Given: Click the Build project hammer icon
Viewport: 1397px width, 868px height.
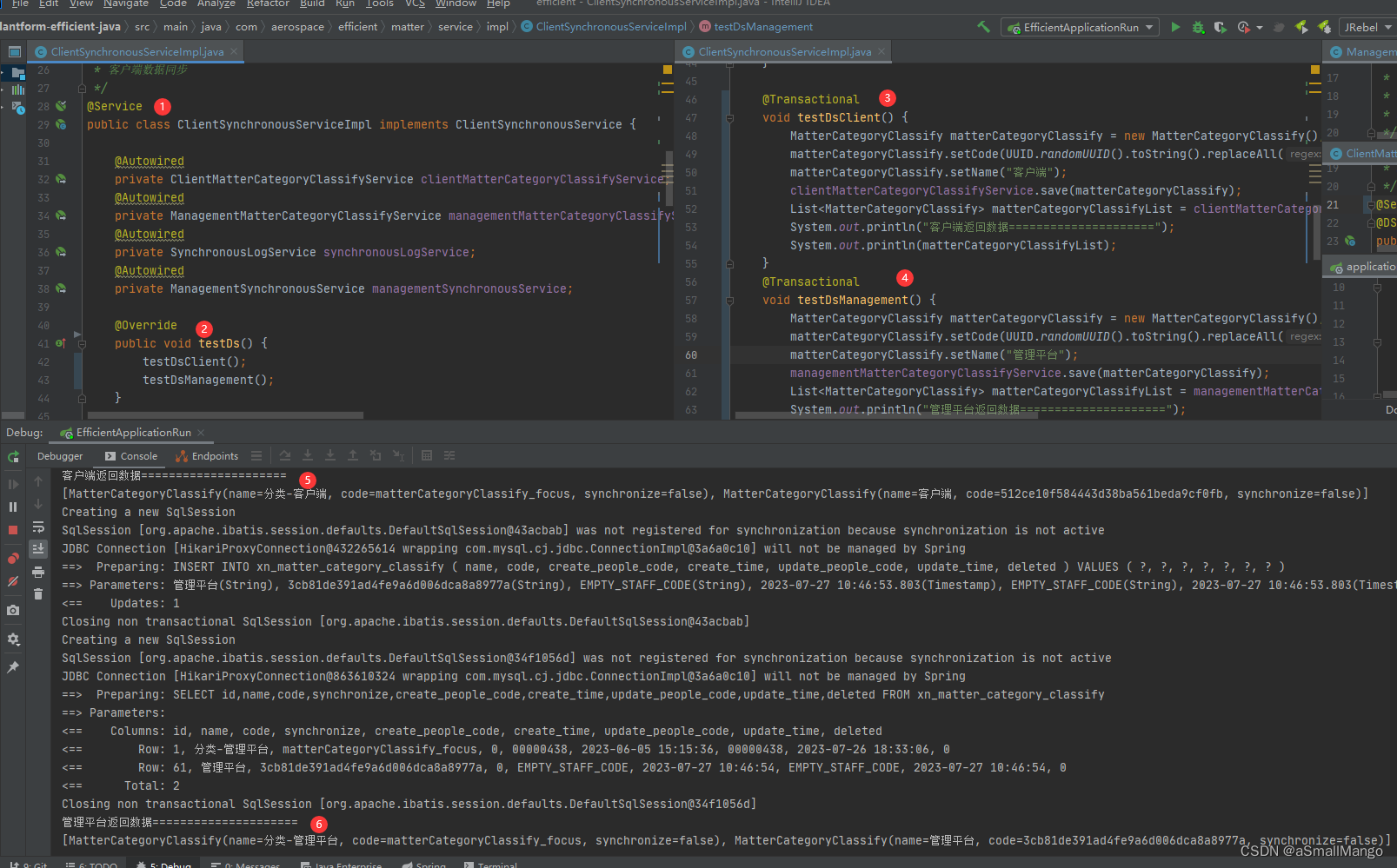Looking at the screenshot, I should (983, 27).
